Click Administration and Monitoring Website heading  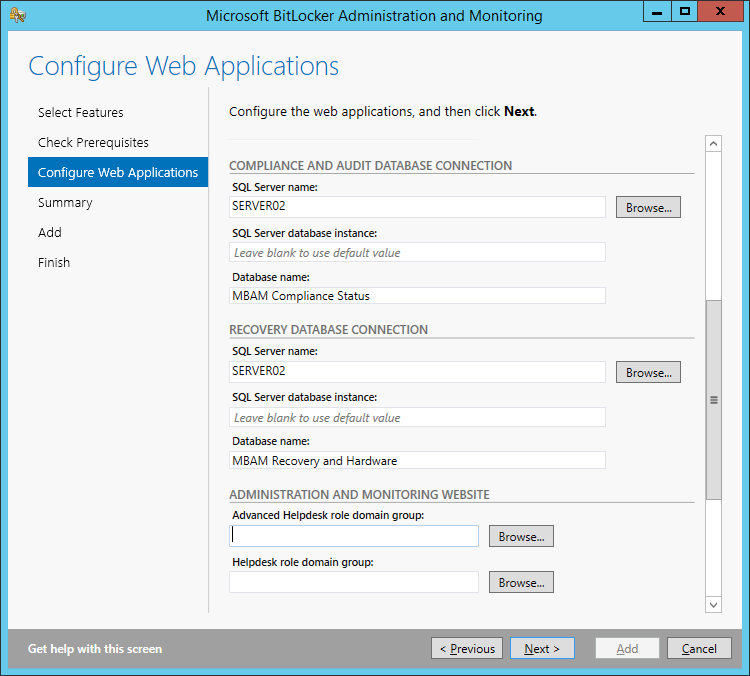click(359, 494)
